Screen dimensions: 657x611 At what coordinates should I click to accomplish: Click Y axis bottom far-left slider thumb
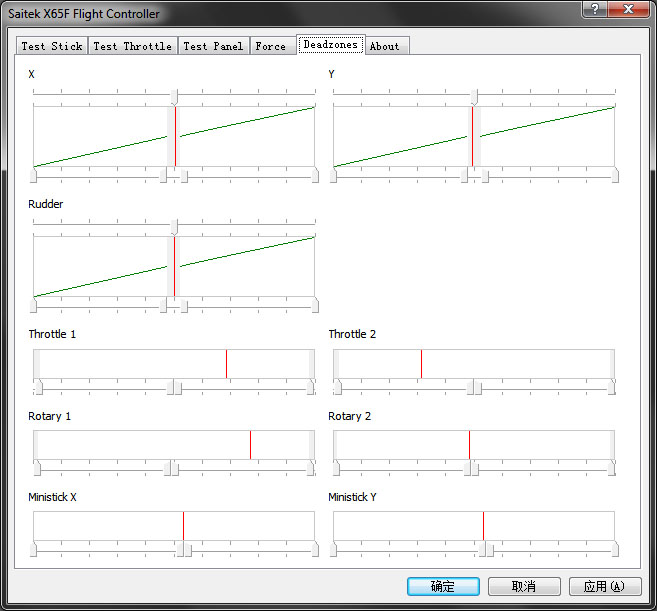coord(334,175)
